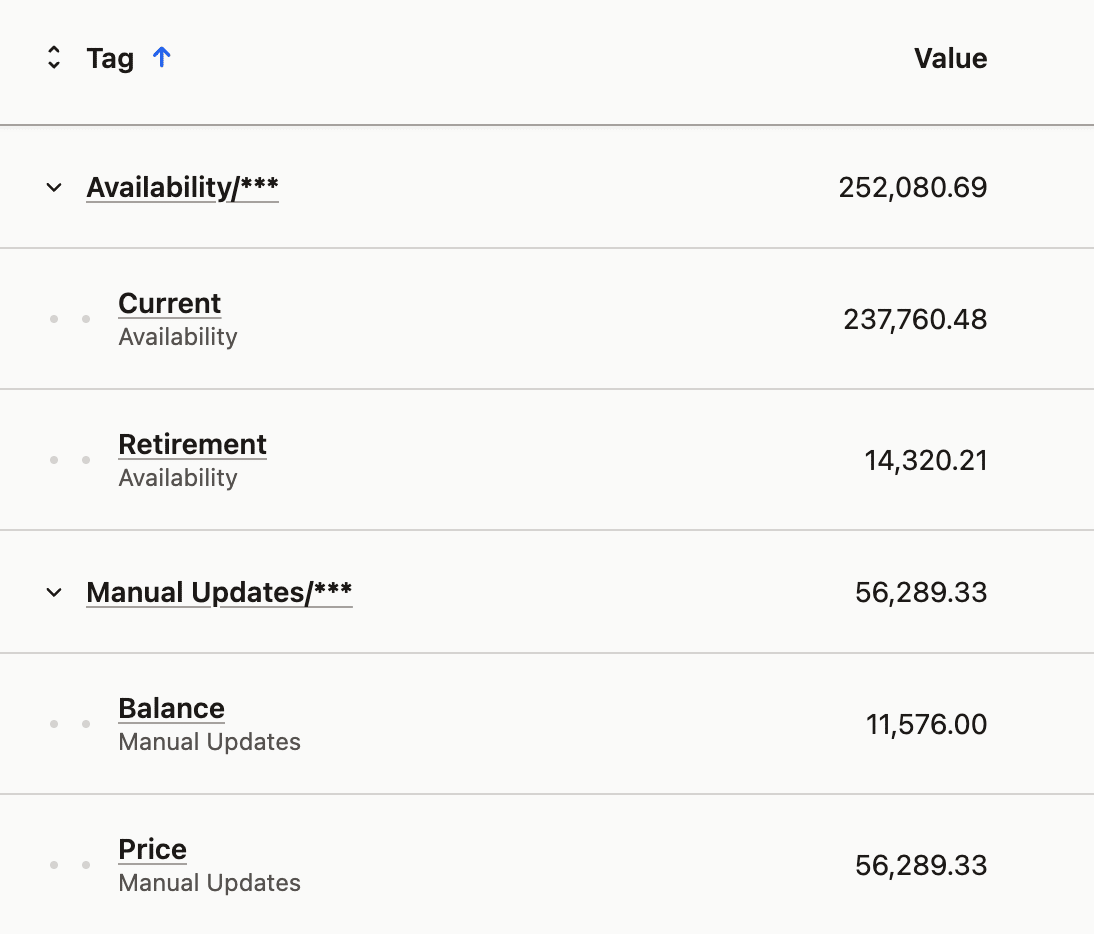
Task: Click the indent dots beside Retirement row
Action: [x=70, y=460]
